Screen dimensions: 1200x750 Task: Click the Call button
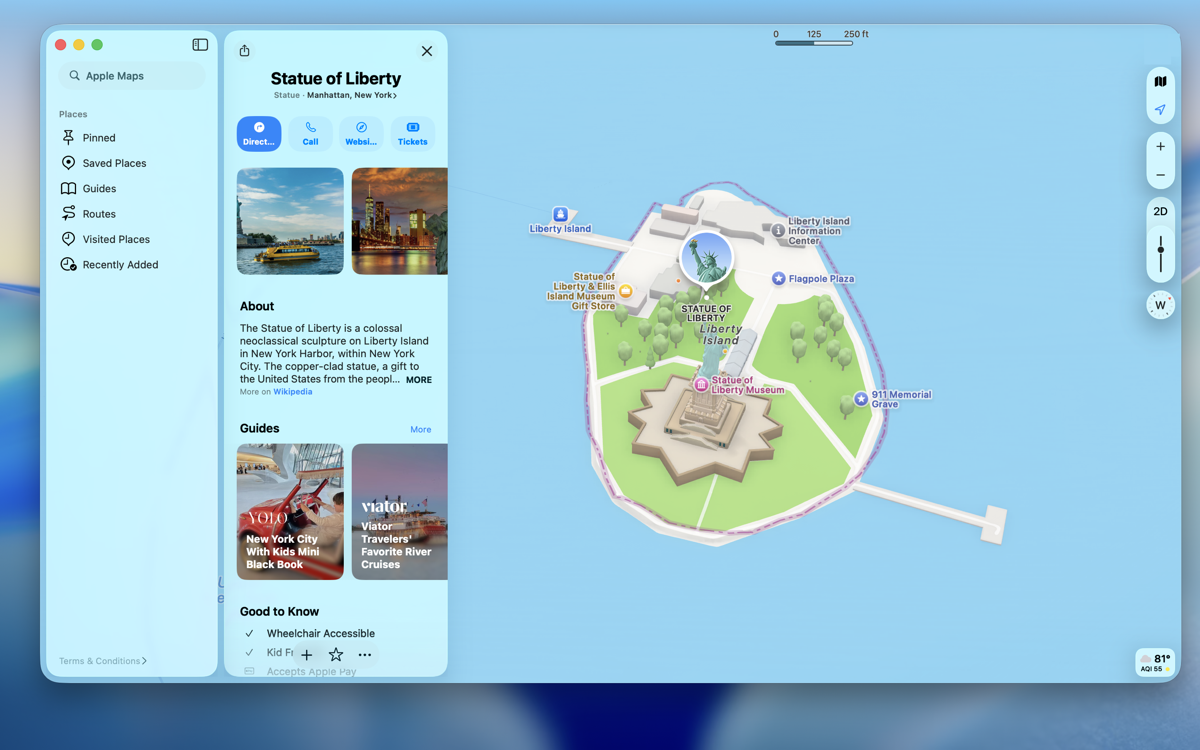(x=310, y=133)
